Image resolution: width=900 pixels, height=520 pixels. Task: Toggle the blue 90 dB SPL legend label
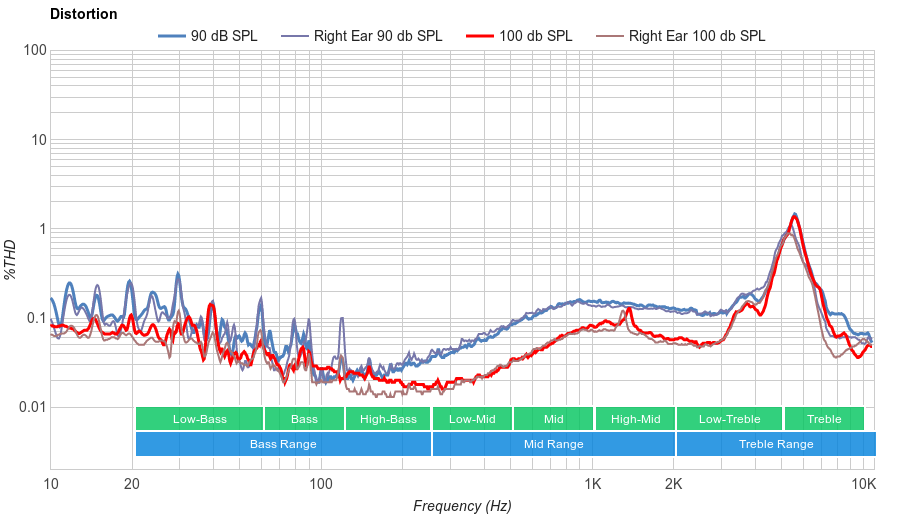pyautogui.click(x=223, y=36)
